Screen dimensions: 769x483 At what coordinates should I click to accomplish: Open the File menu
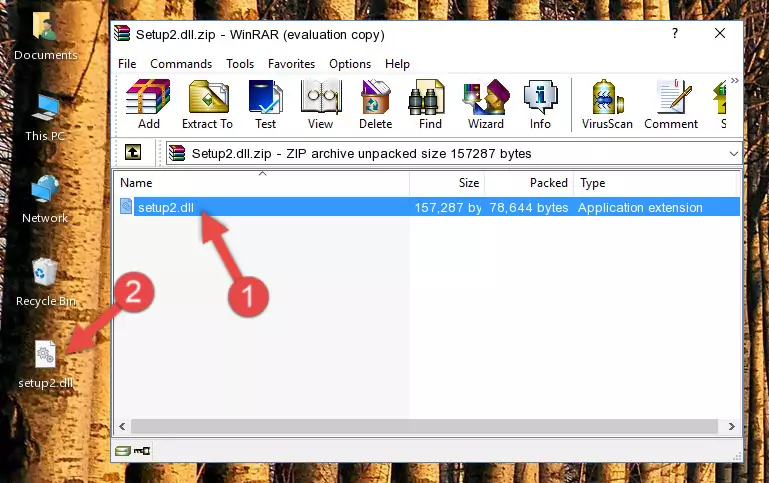127,64
